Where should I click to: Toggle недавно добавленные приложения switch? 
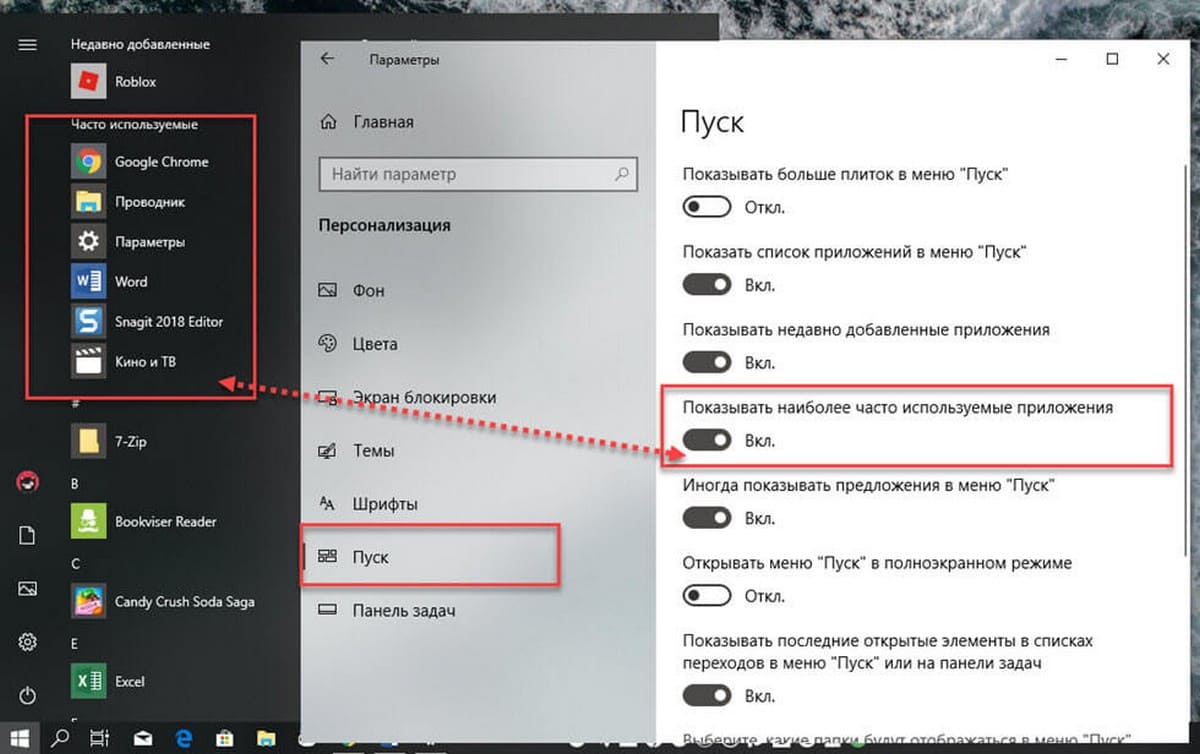point(708,362)
